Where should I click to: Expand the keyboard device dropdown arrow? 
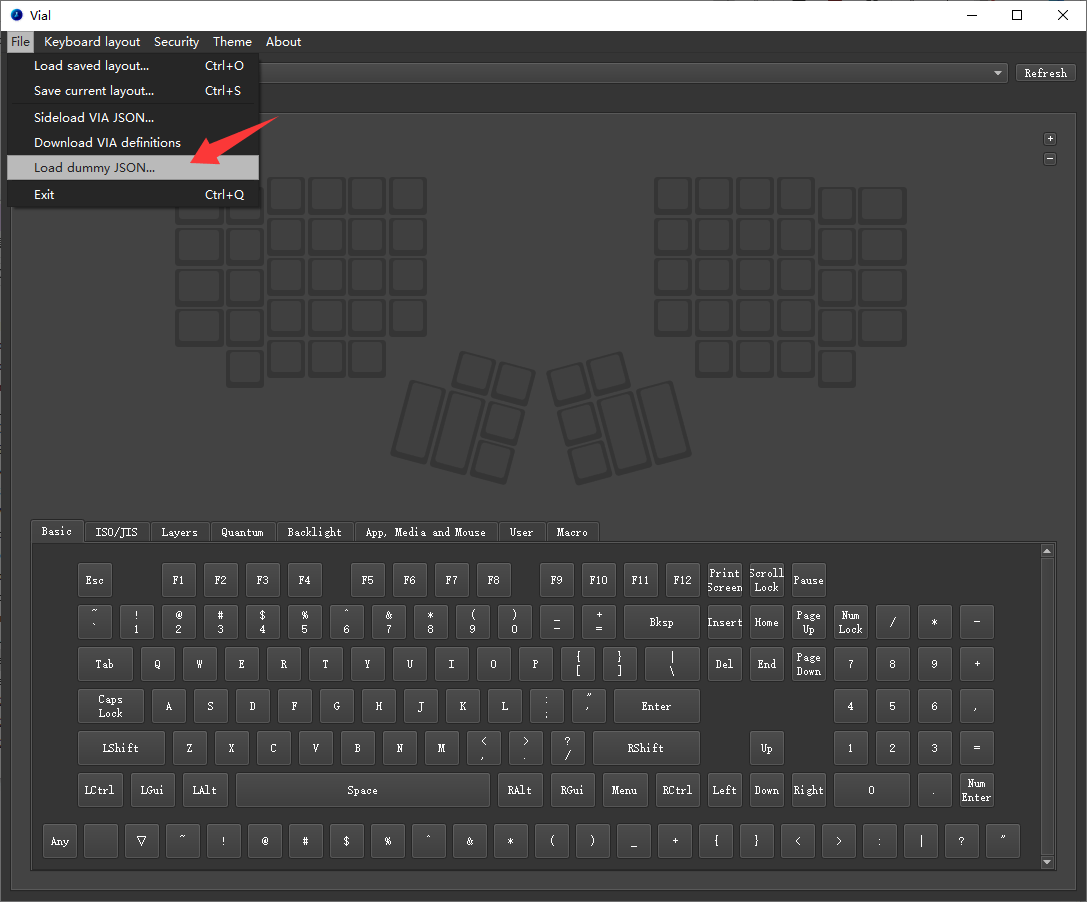point(998,73)
